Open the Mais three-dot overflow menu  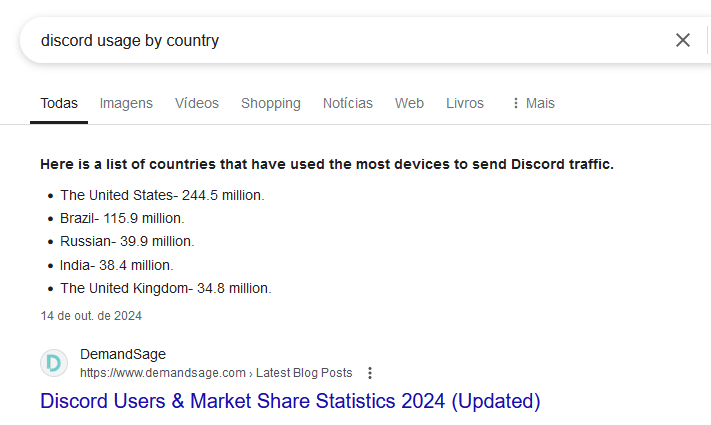(534, 103)
